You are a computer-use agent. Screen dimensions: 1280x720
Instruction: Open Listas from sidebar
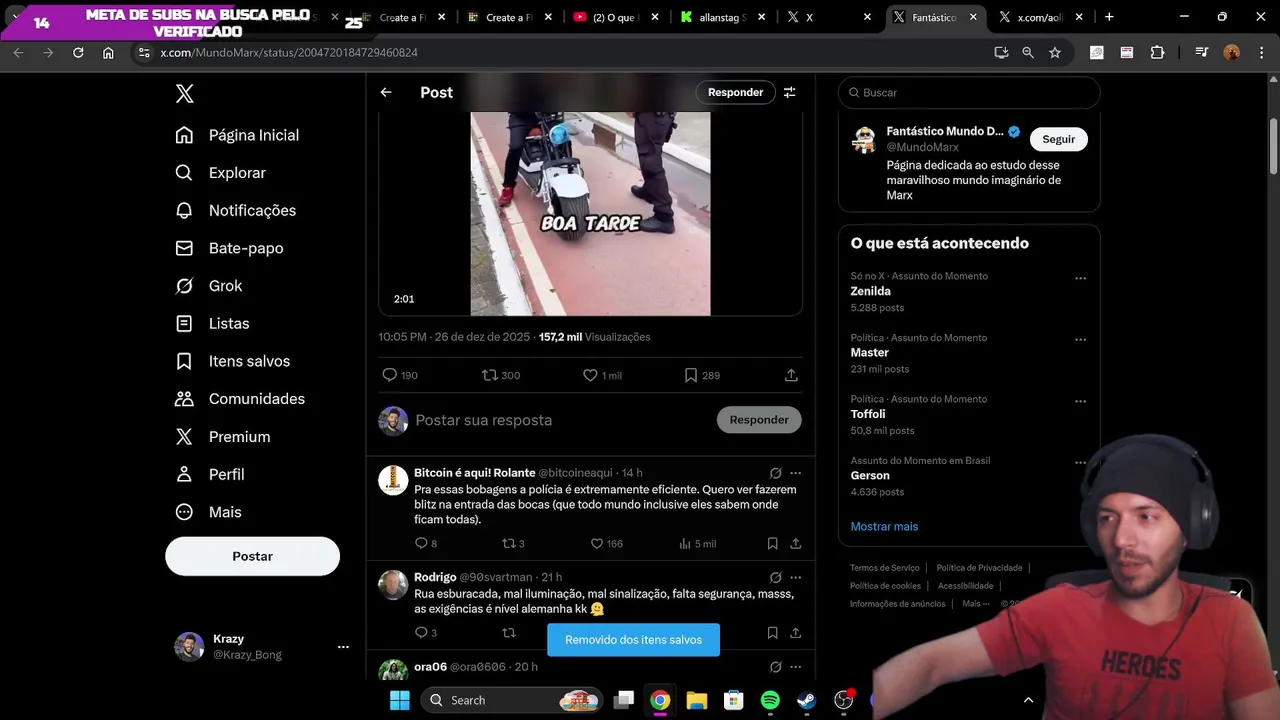[211, 323]
